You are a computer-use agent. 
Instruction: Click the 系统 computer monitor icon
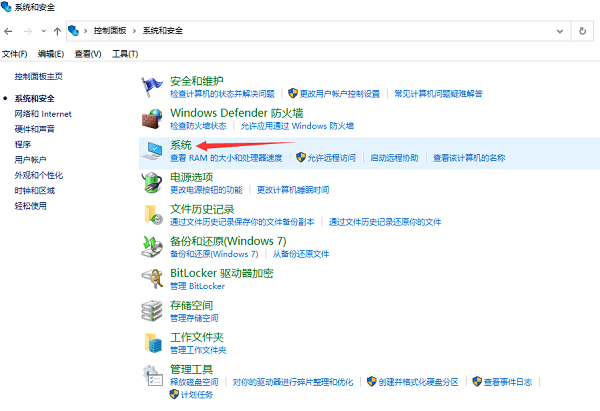pyautogui.click(x=152, y=151)
